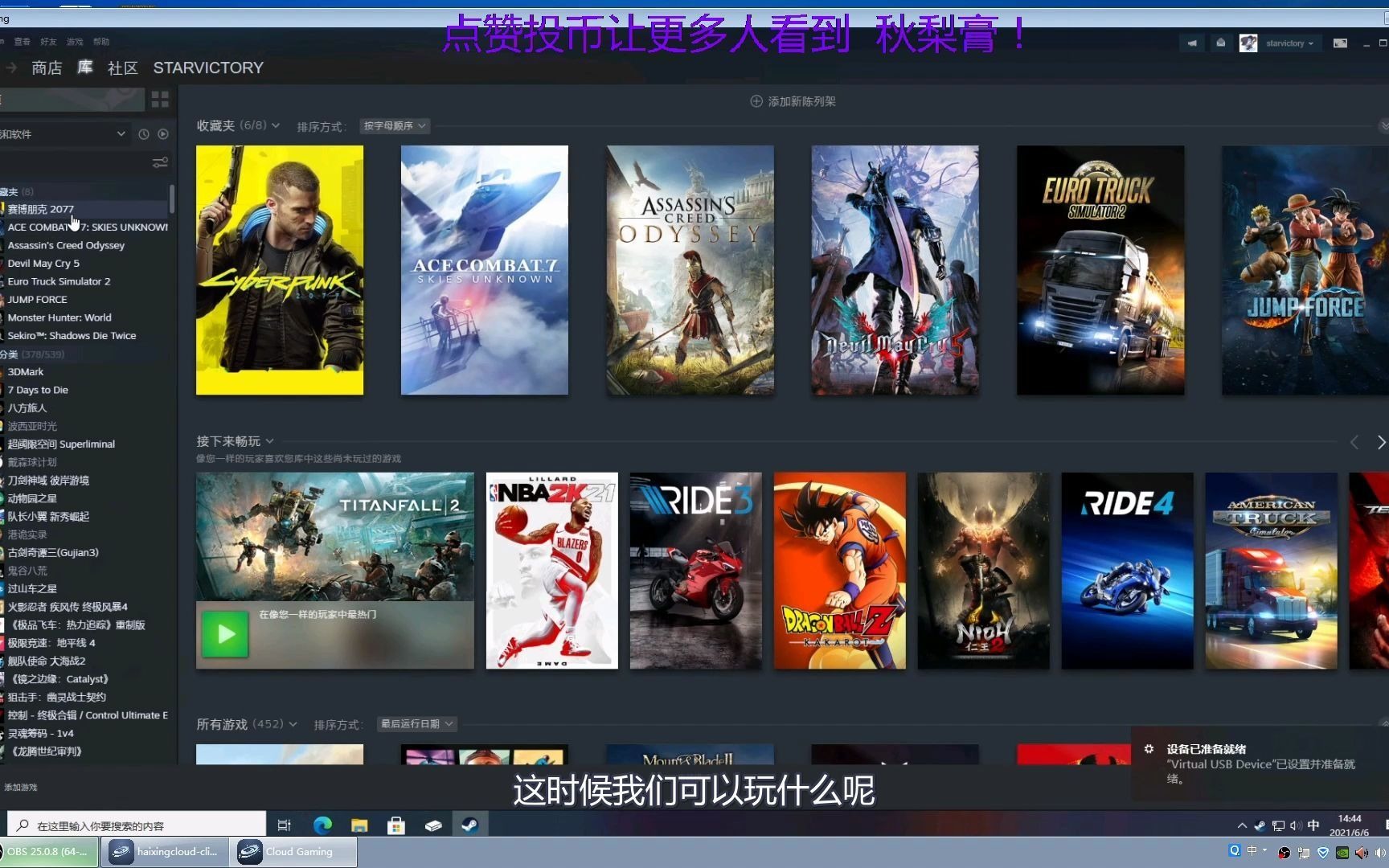Expand Games and Software filter dropdown
The height and width of the screenshot is (868, 1389).
coord(121,134)
